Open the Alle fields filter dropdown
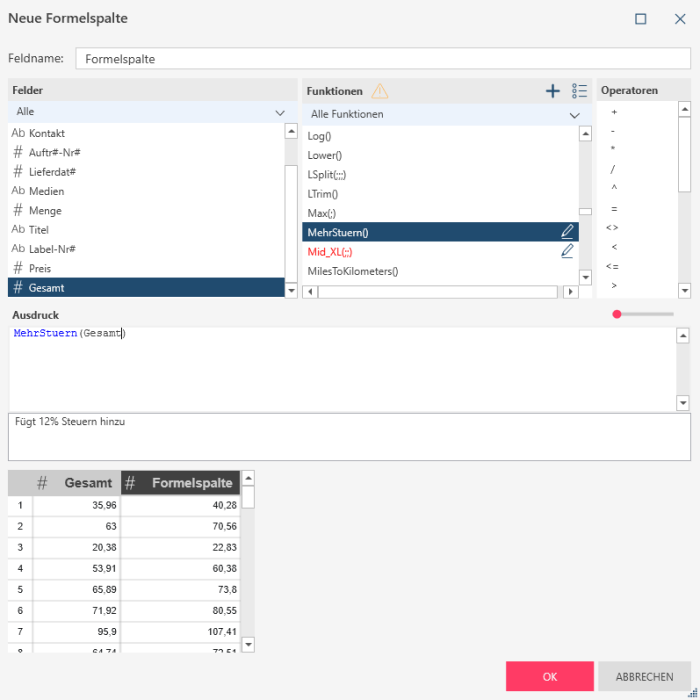The height and width of the screenshot is (700, 700). click(x=152, y=112)
